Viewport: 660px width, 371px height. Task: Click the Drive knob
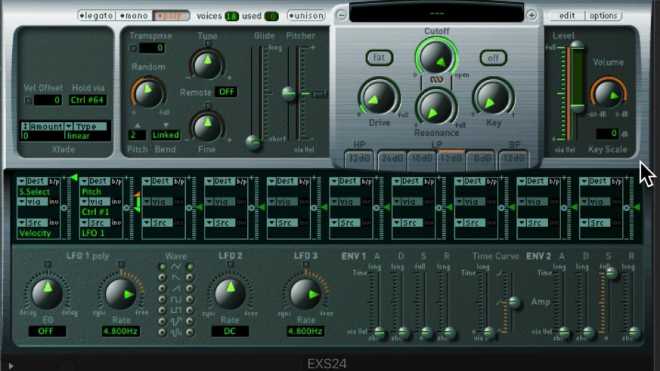(378, 98)
